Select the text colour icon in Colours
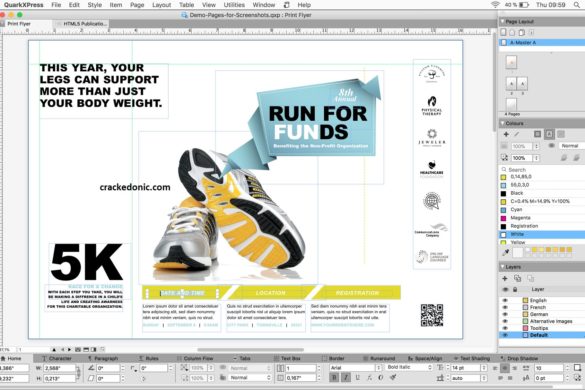This screenshot has width=585, height=390. [x=549, y=134]
